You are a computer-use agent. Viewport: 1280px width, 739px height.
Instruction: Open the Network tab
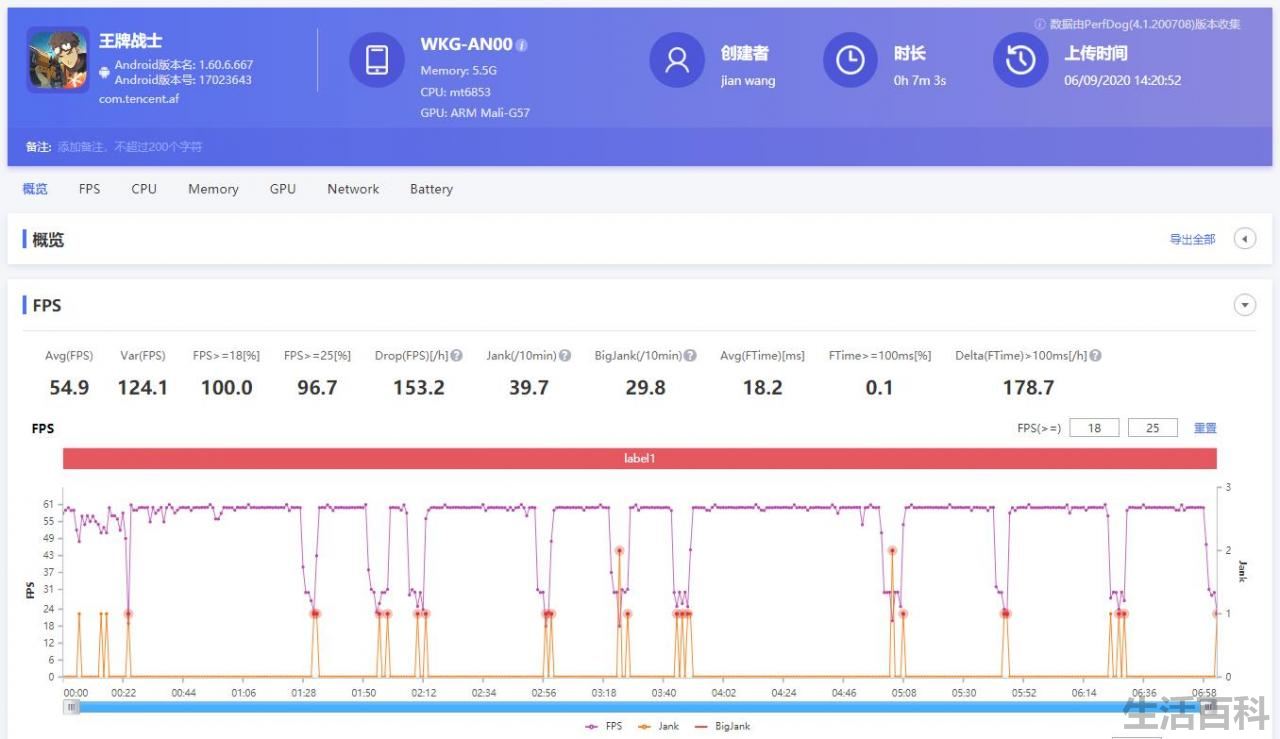[x=353, y=189]
